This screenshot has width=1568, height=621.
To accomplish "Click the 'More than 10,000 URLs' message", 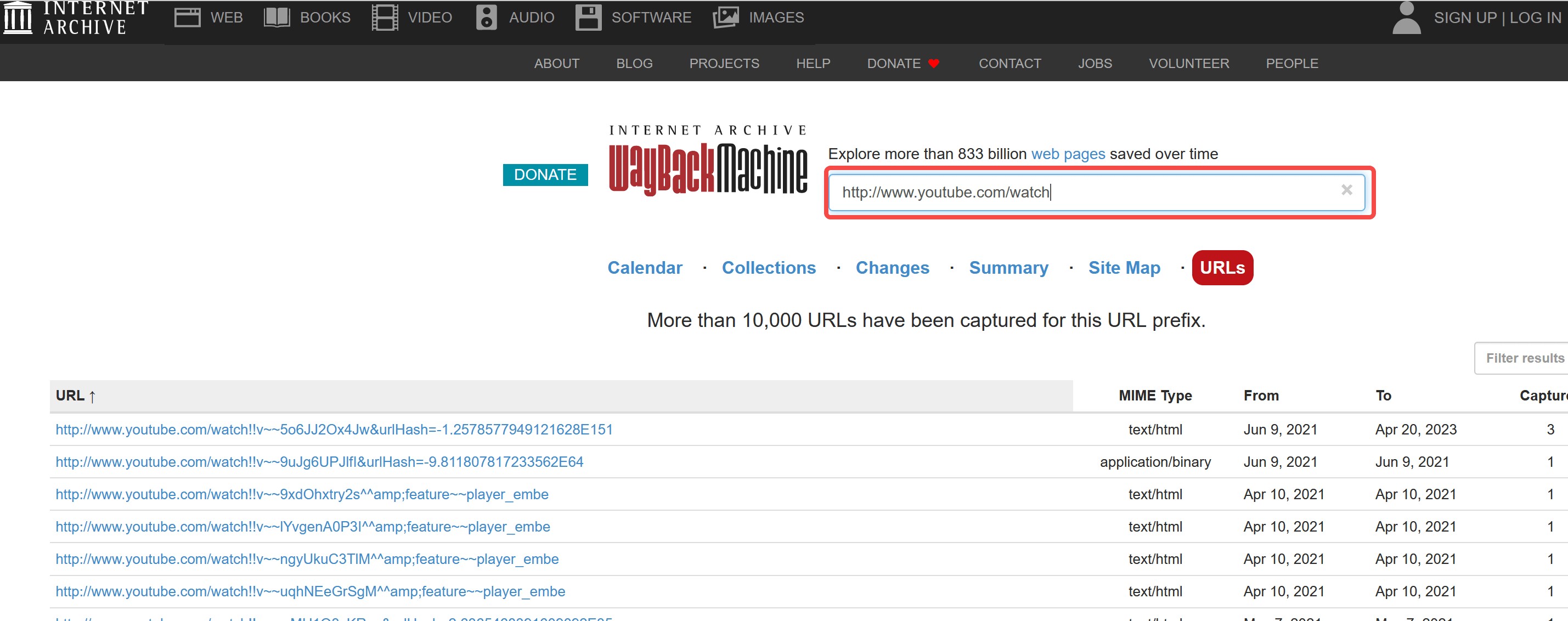I will pos(925,320).
